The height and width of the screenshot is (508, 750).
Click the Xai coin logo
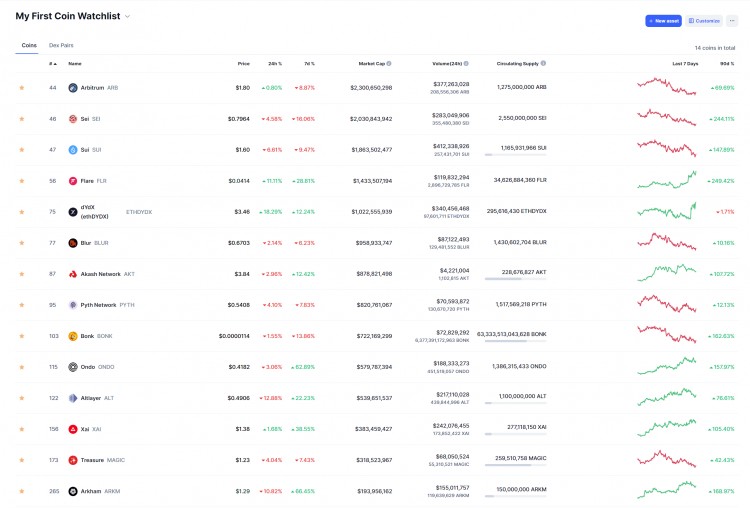[73, 429]
